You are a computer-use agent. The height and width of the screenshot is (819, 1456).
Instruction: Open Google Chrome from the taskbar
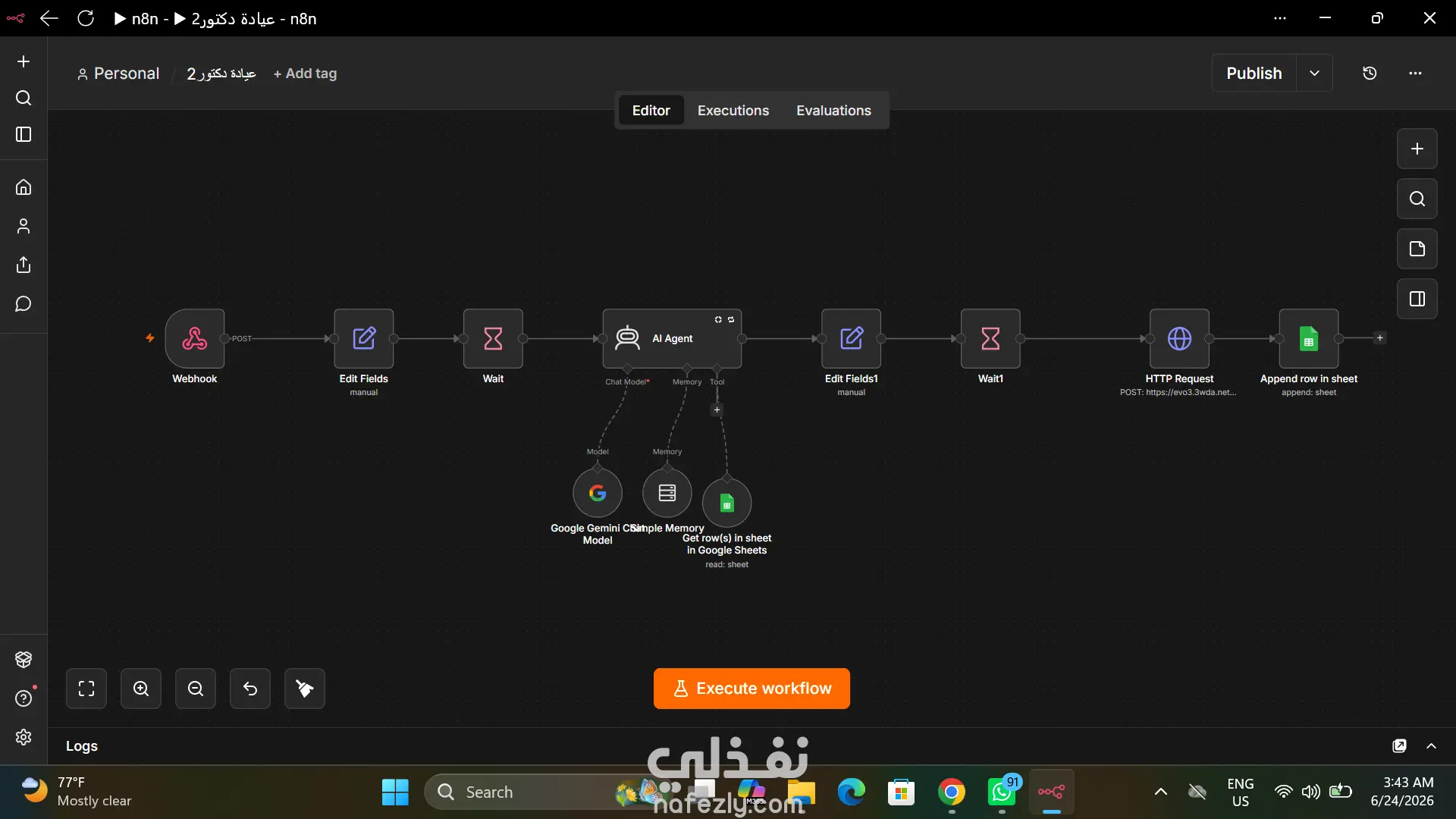pyautogui.click(x=952, y=792)
